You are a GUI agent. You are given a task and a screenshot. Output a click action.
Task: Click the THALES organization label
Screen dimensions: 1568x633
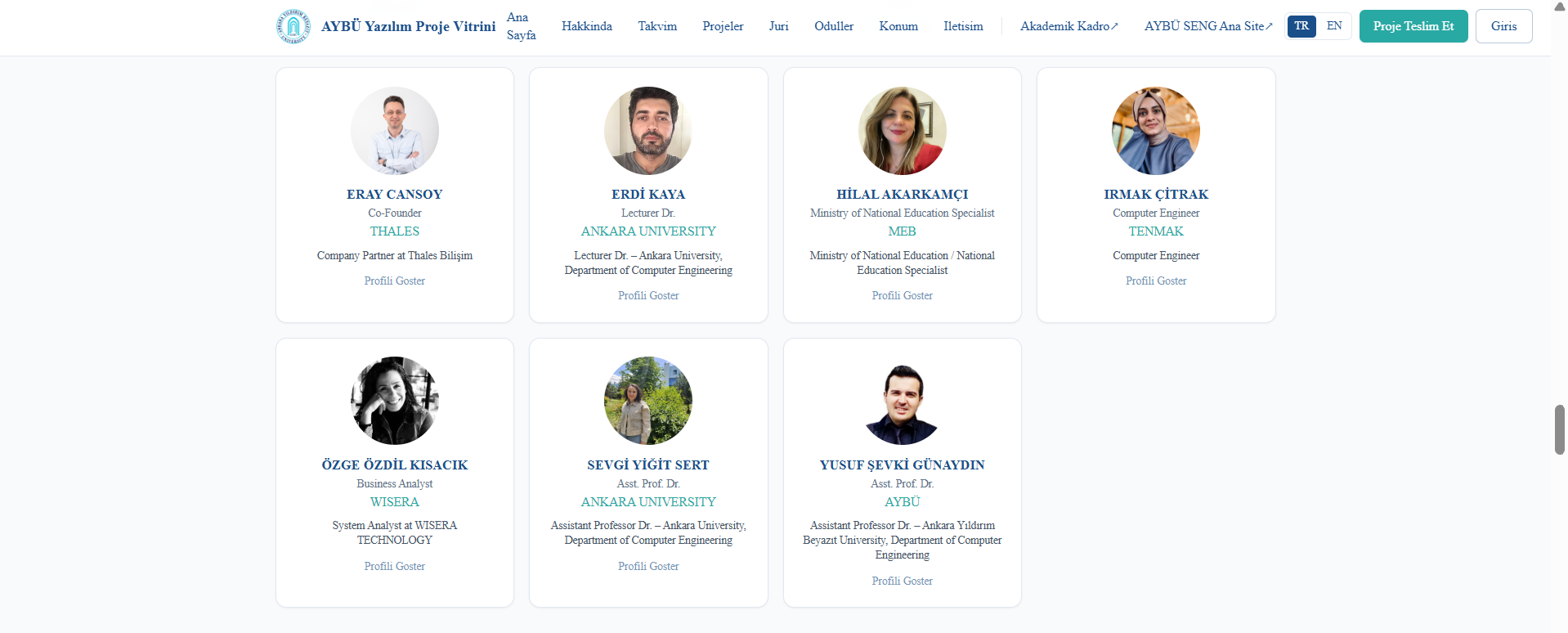tap(395, 231)
